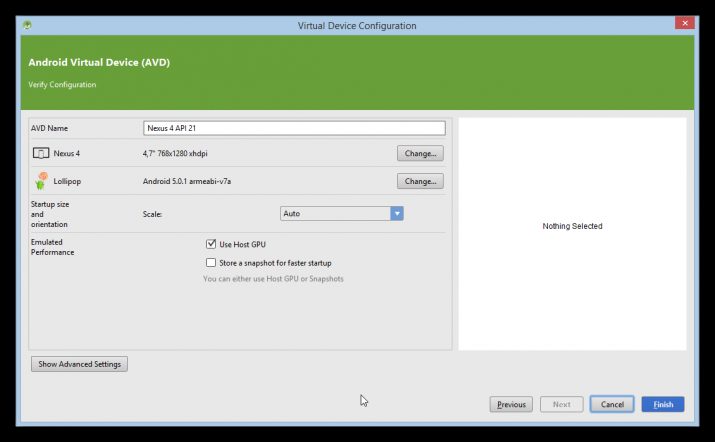
Task: Click the 'Scale:' label
Action: [152, 214]
